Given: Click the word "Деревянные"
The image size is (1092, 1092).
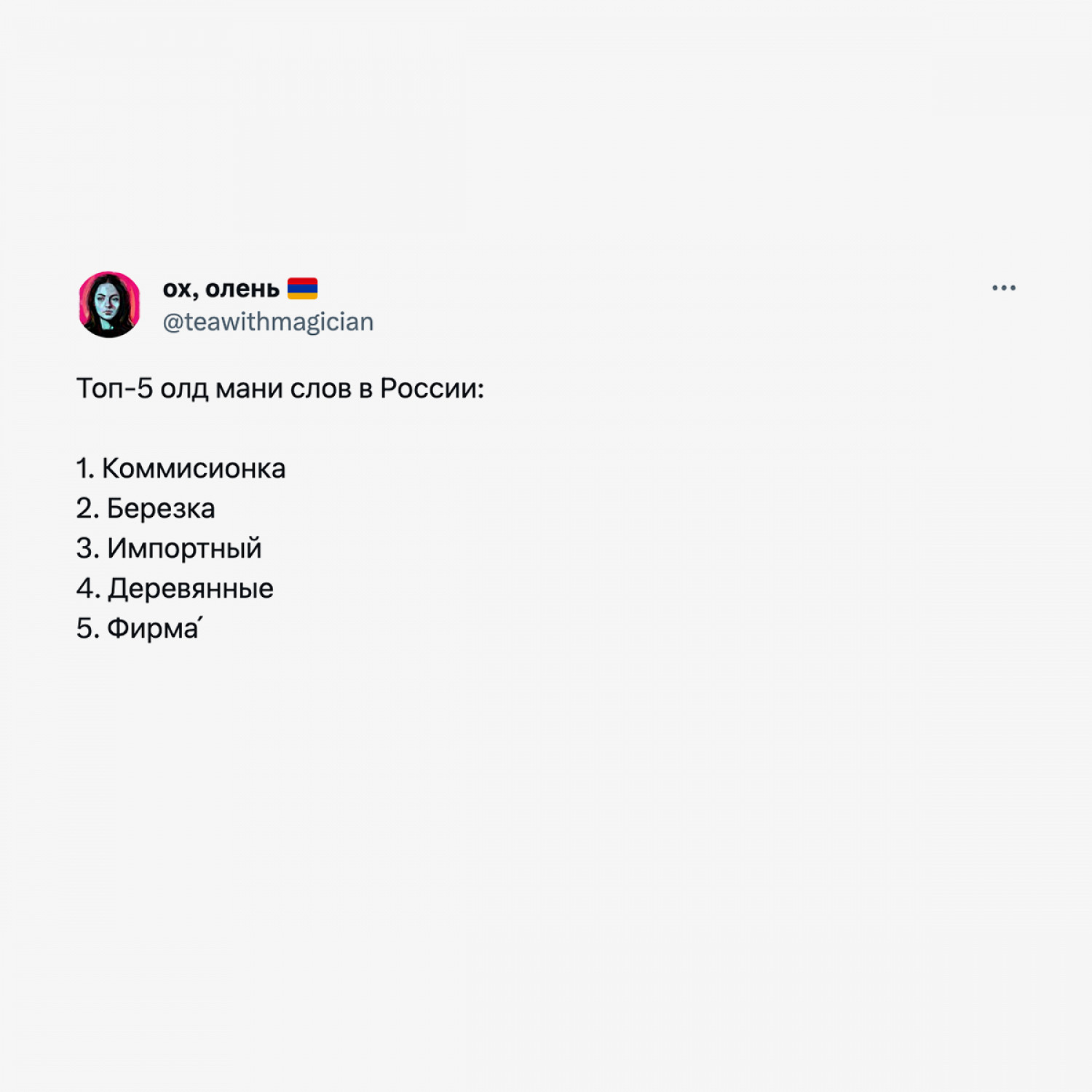Looking at the screenshot, I should coord(191,589).
